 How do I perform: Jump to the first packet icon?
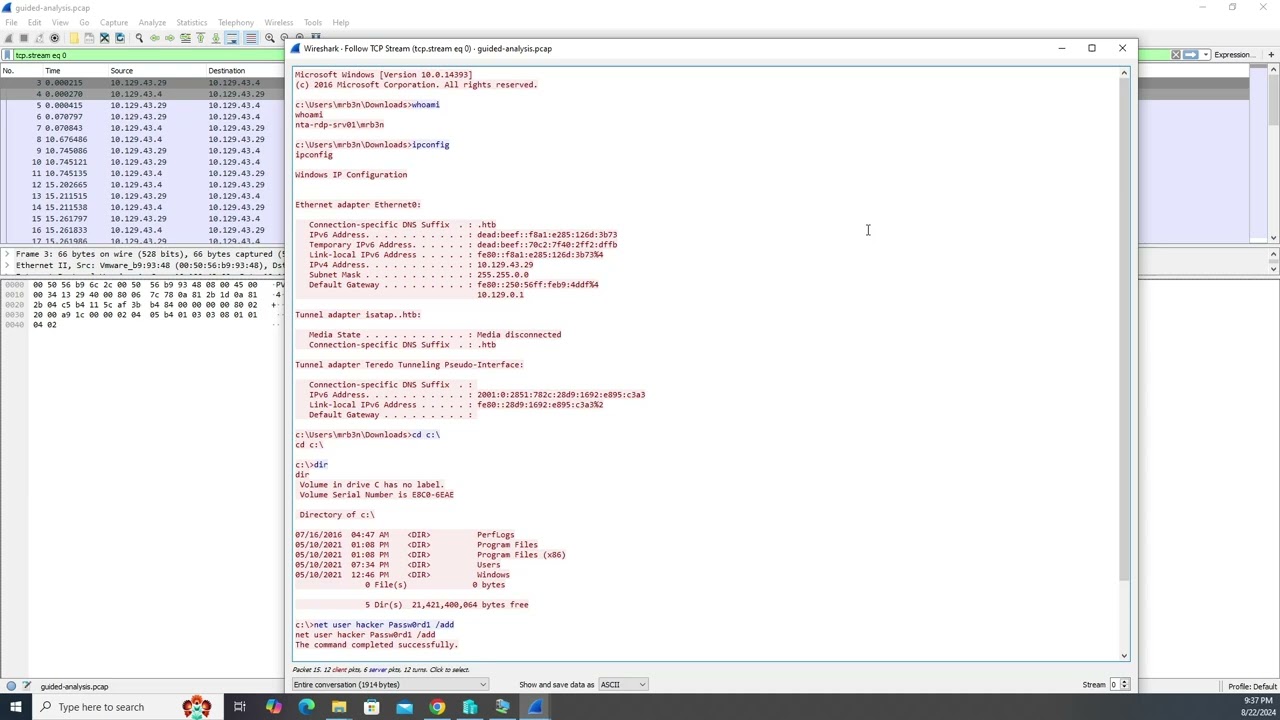pyautogui.click(x=200, y=38)
